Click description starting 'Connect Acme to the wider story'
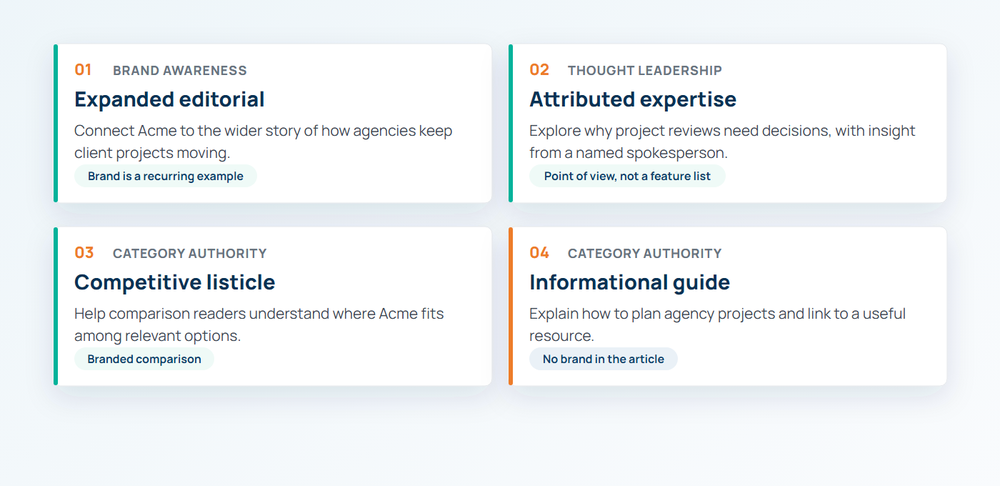Image resolution: width=1000 pixels, height=486 pixels. 263,142
